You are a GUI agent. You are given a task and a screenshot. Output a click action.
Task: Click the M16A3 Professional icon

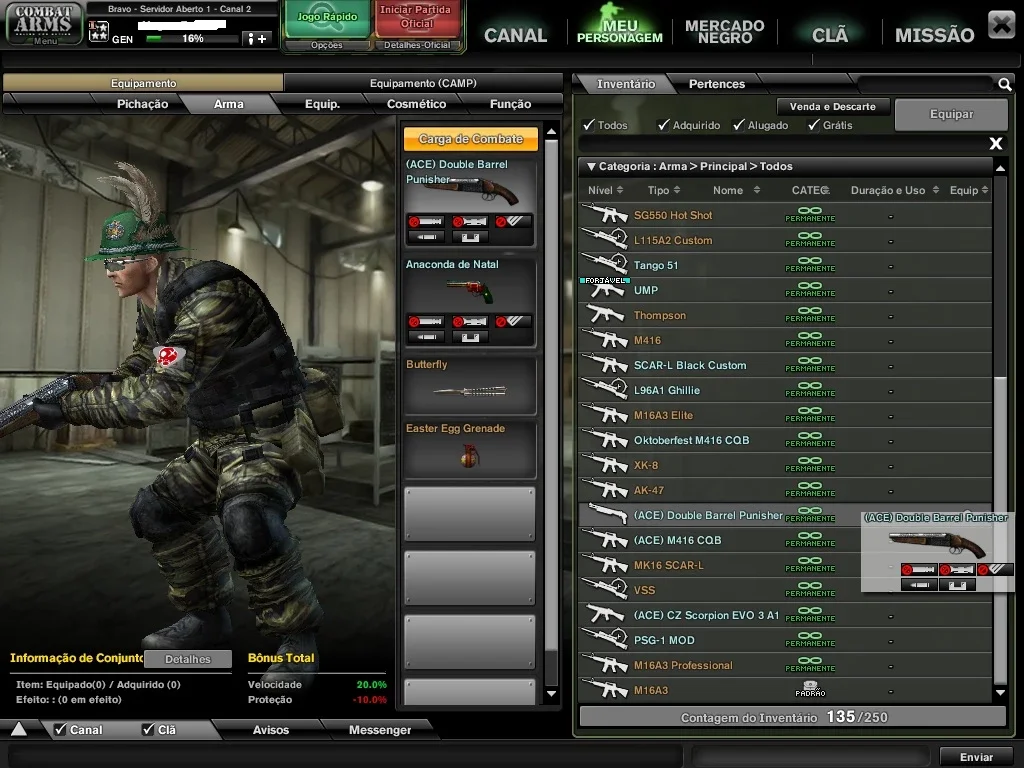(605, 664)
